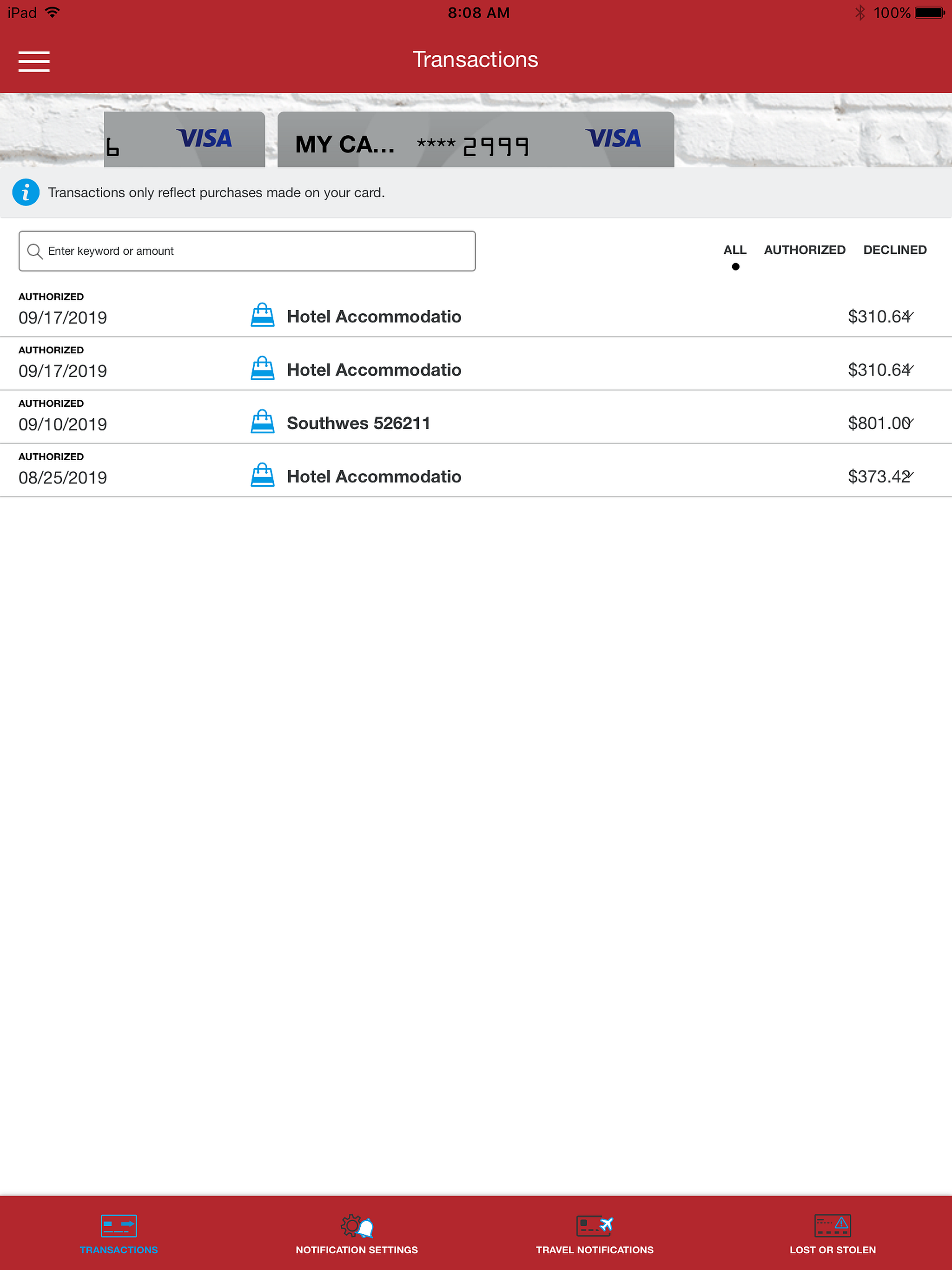Tap VISA logo on card ending 2999
Viewport: 952px width, 1270px height.
pos(613,139)
